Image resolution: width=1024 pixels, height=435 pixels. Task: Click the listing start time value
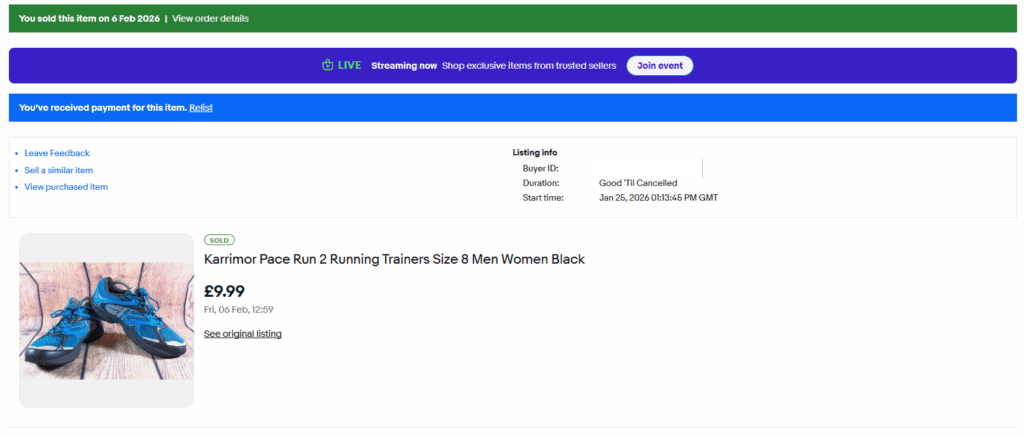tap(658, 198)
